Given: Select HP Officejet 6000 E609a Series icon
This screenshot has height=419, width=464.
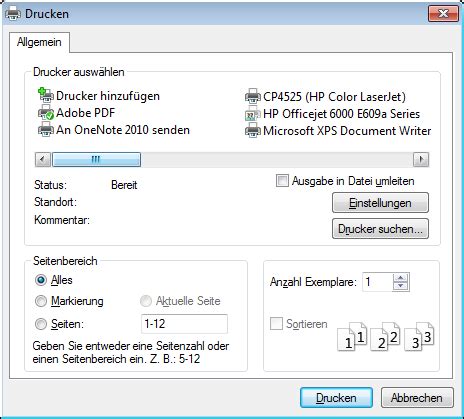Looking at the screenshot, I should tap(253, 114).
